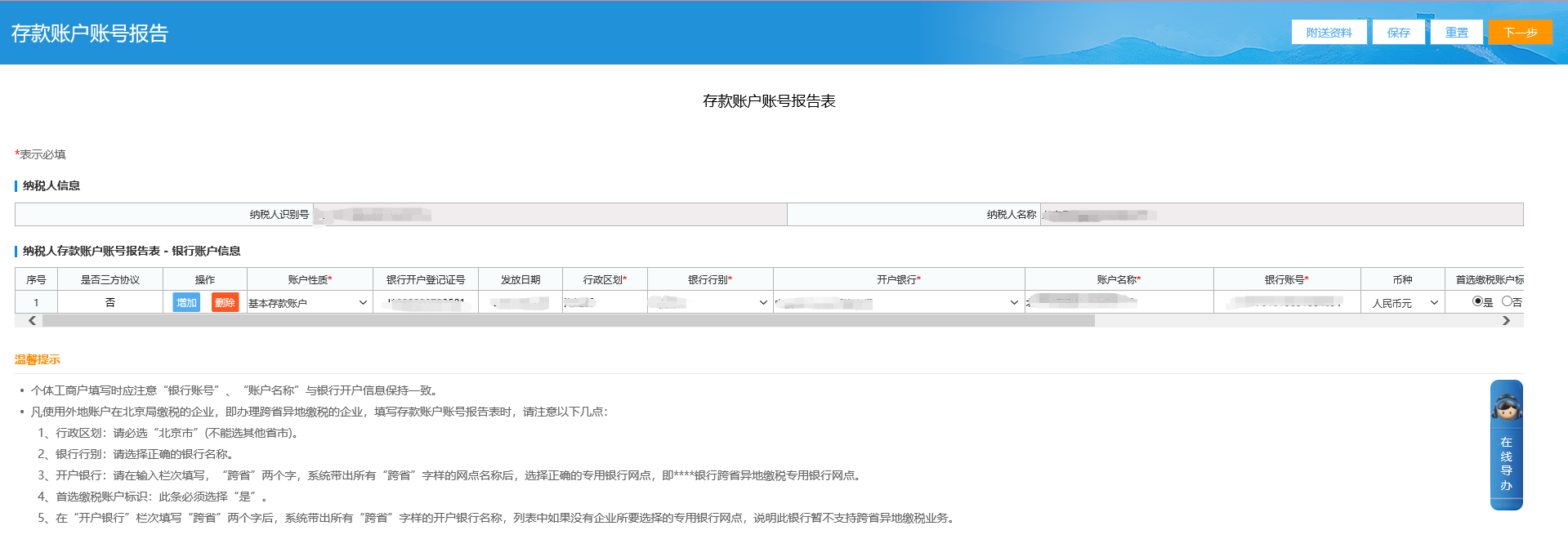
Task: Click the 保存 save button
Action: (x=1398, y=33)
